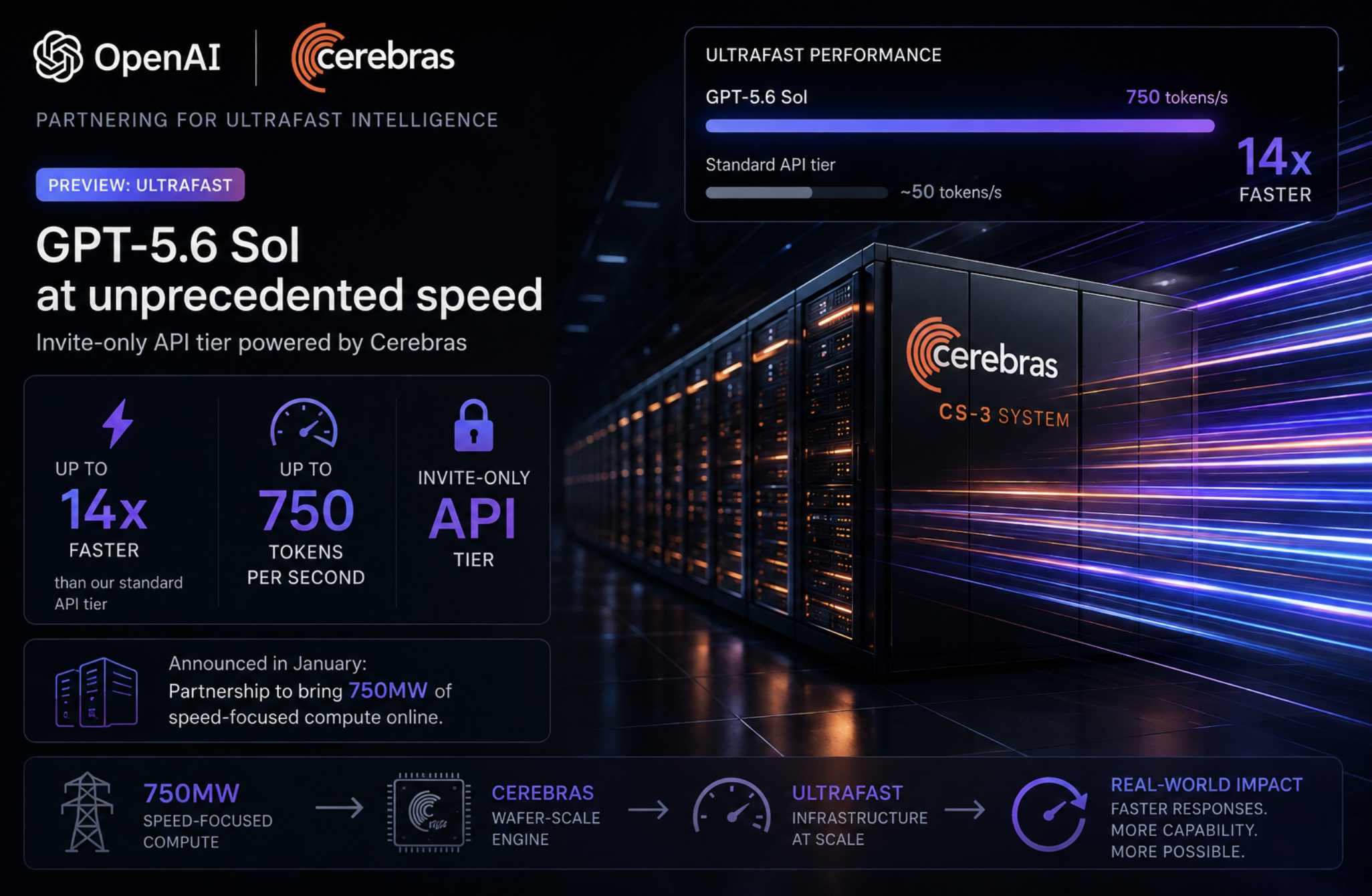Click the "MORE POSSIBLE." line
The height and width of the screenshot is (896, 1372).
(1177, 852)
